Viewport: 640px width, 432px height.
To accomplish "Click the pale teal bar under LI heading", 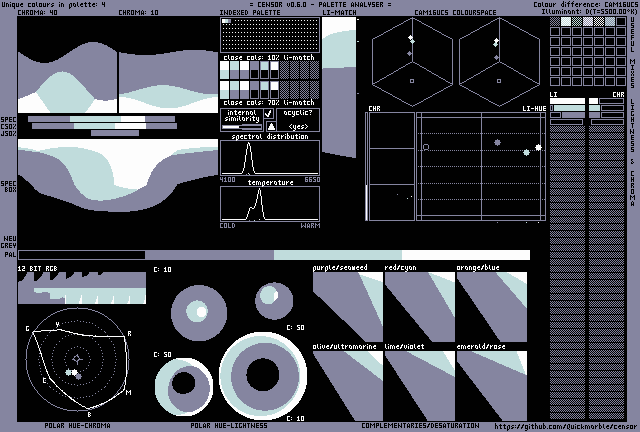I will (567, 108).
